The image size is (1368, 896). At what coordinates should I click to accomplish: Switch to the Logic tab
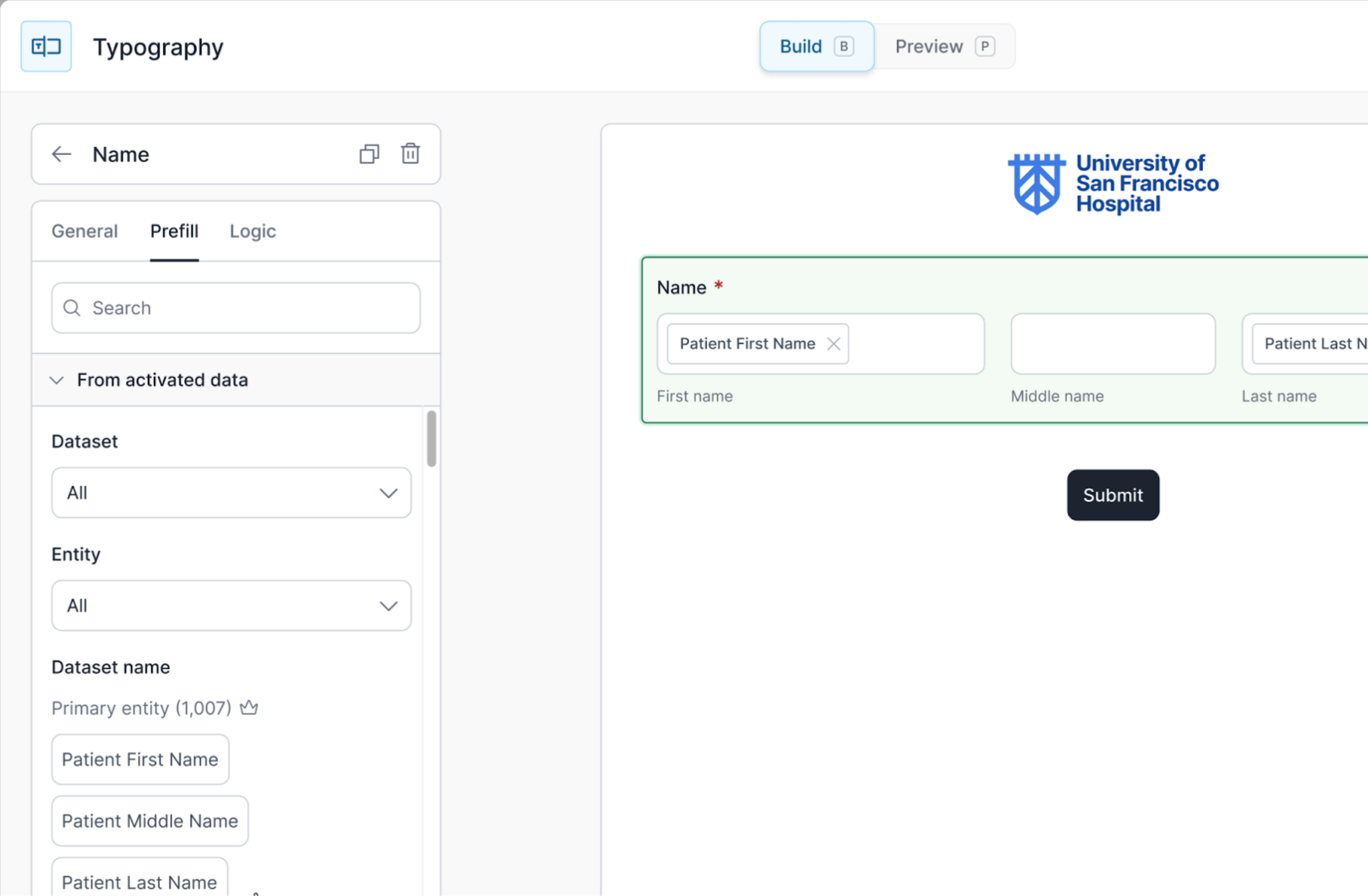252,231
